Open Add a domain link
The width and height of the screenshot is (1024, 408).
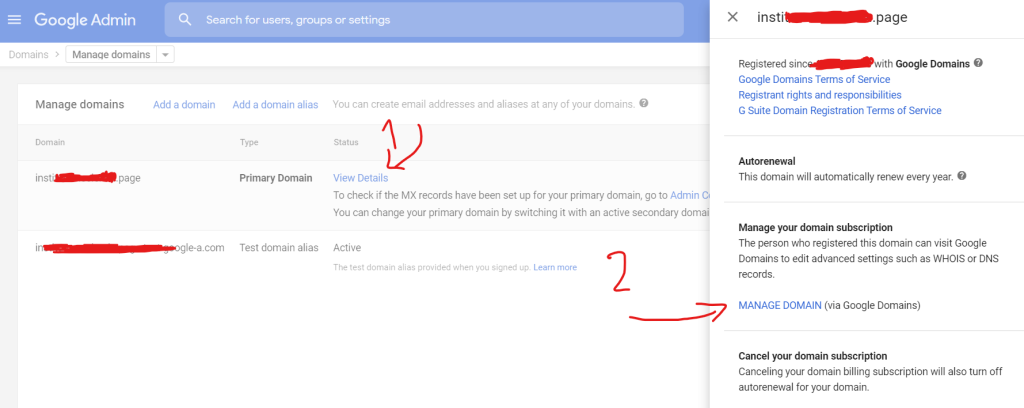click(x=184, y=104)
